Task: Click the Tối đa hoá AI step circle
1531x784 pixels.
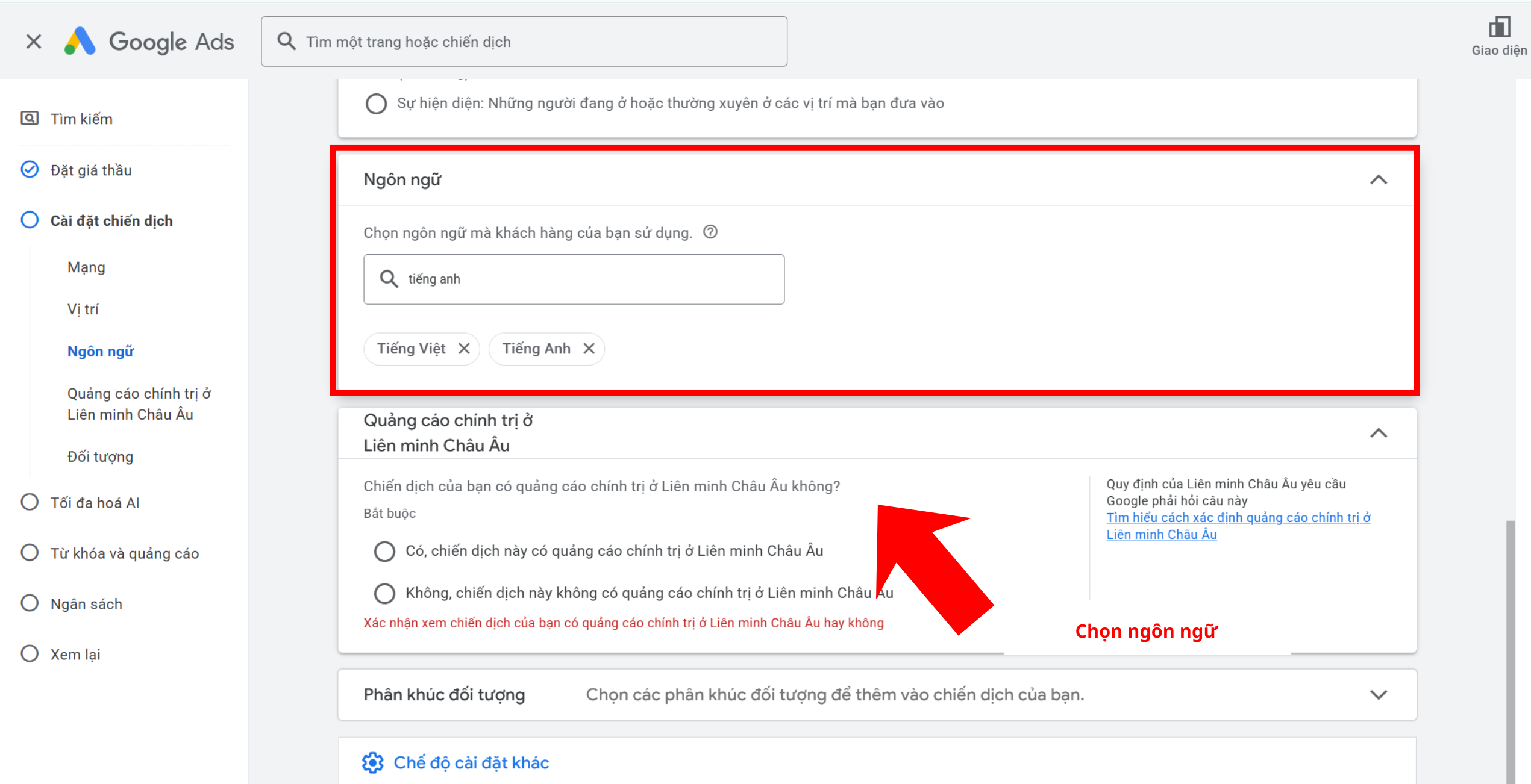Action: [30, 502]
